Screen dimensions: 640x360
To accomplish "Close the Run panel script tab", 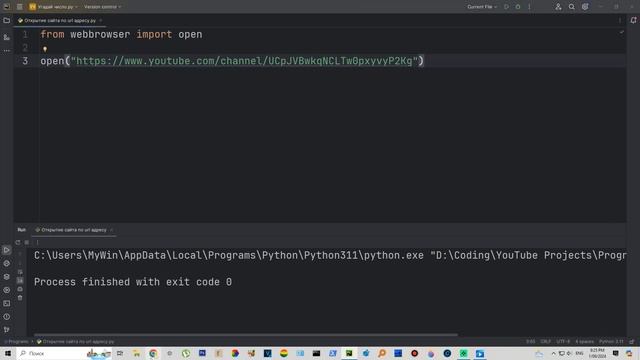I will pyautogui.click(x=111, y=230).
